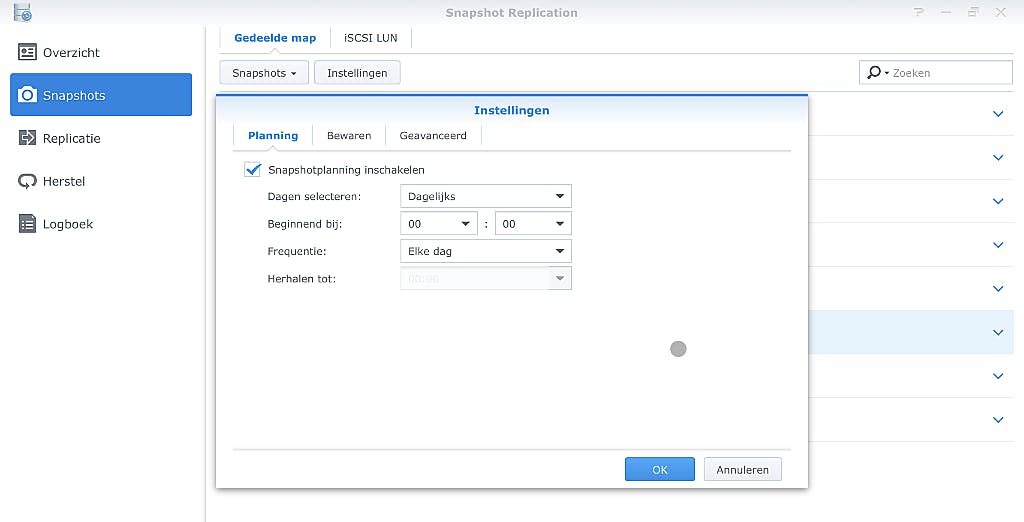Open the start minutes dropdown
1024x522 pixels.
pyautogui.click(x=532, y=224)
